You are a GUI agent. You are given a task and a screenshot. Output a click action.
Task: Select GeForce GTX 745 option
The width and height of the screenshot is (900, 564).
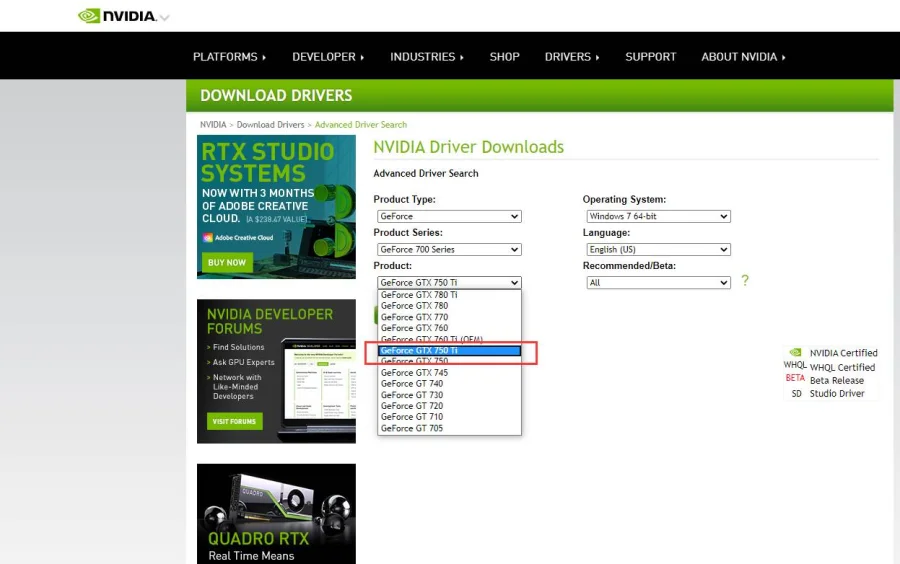(449, 373)
